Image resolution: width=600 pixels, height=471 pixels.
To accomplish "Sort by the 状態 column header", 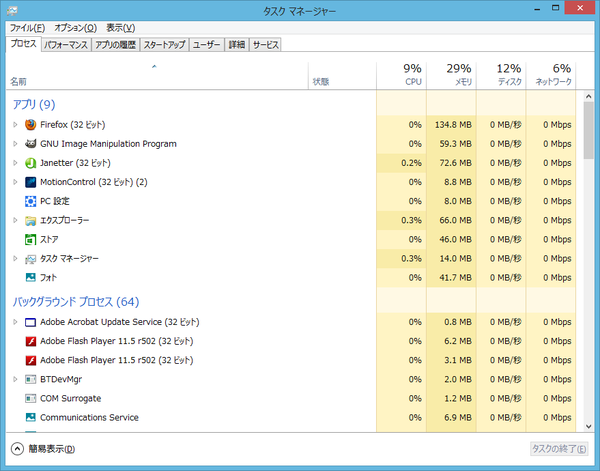I will click(342, 76).
